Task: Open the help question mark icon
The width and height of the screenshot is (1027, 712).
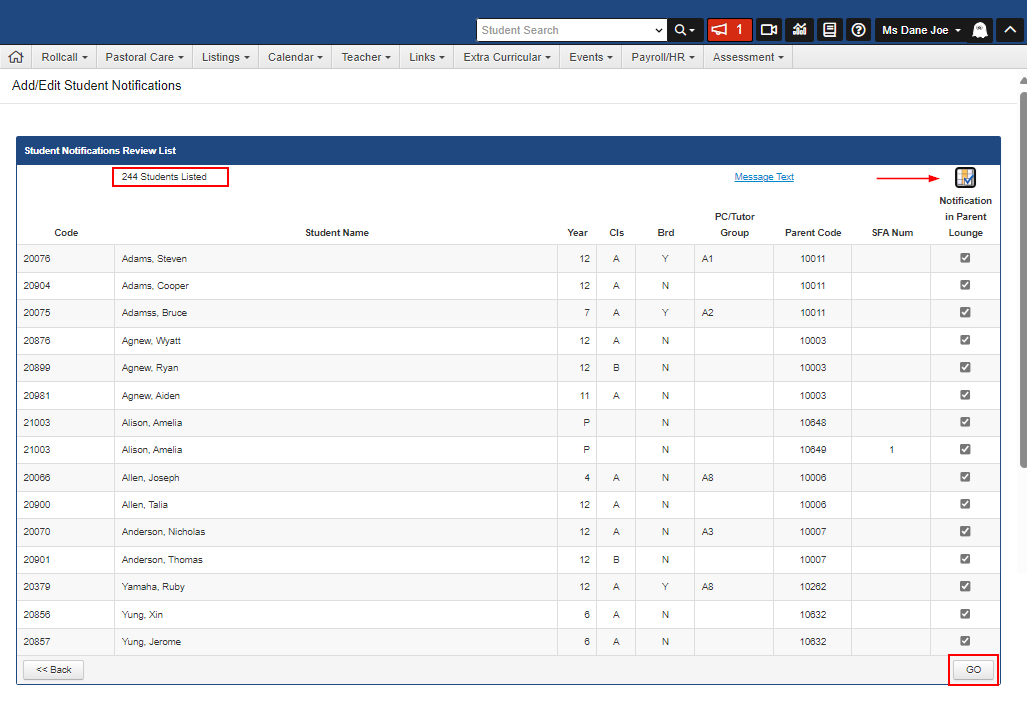Action: click(858, 30)
